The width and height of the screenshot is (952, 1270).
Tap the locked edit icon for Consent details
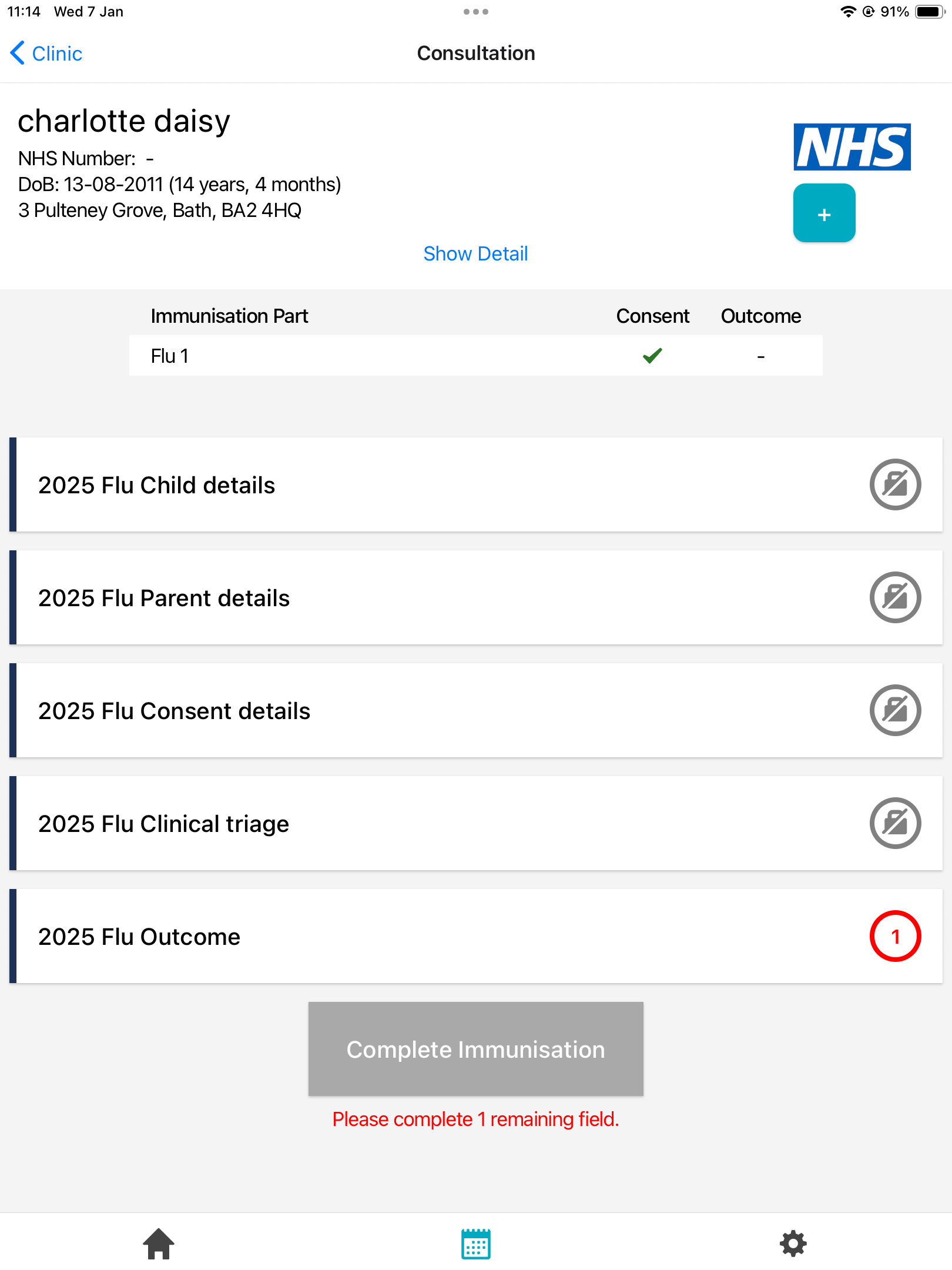click(894, 711)
